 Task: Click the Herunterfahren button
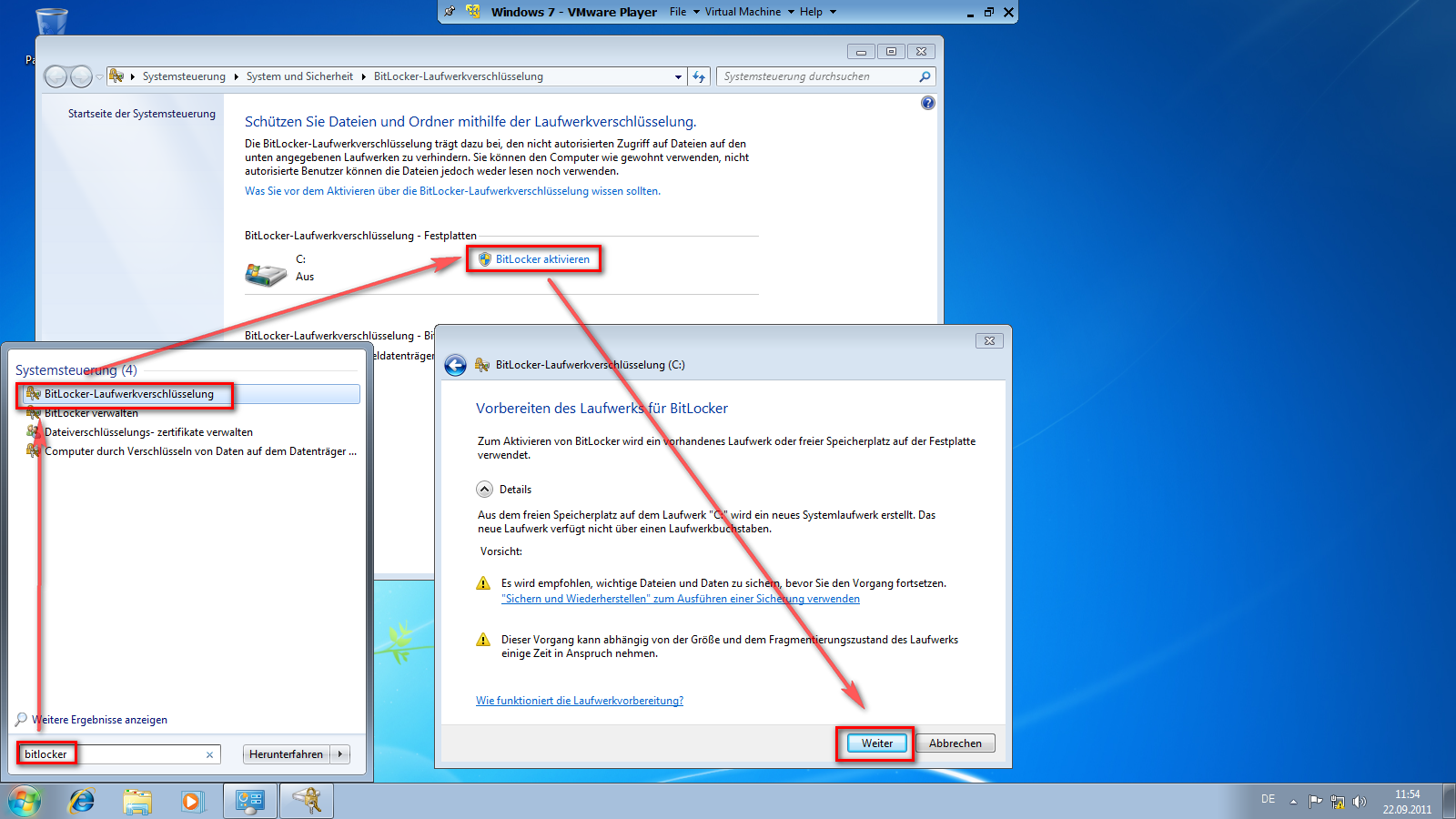(x=286, y=754)
